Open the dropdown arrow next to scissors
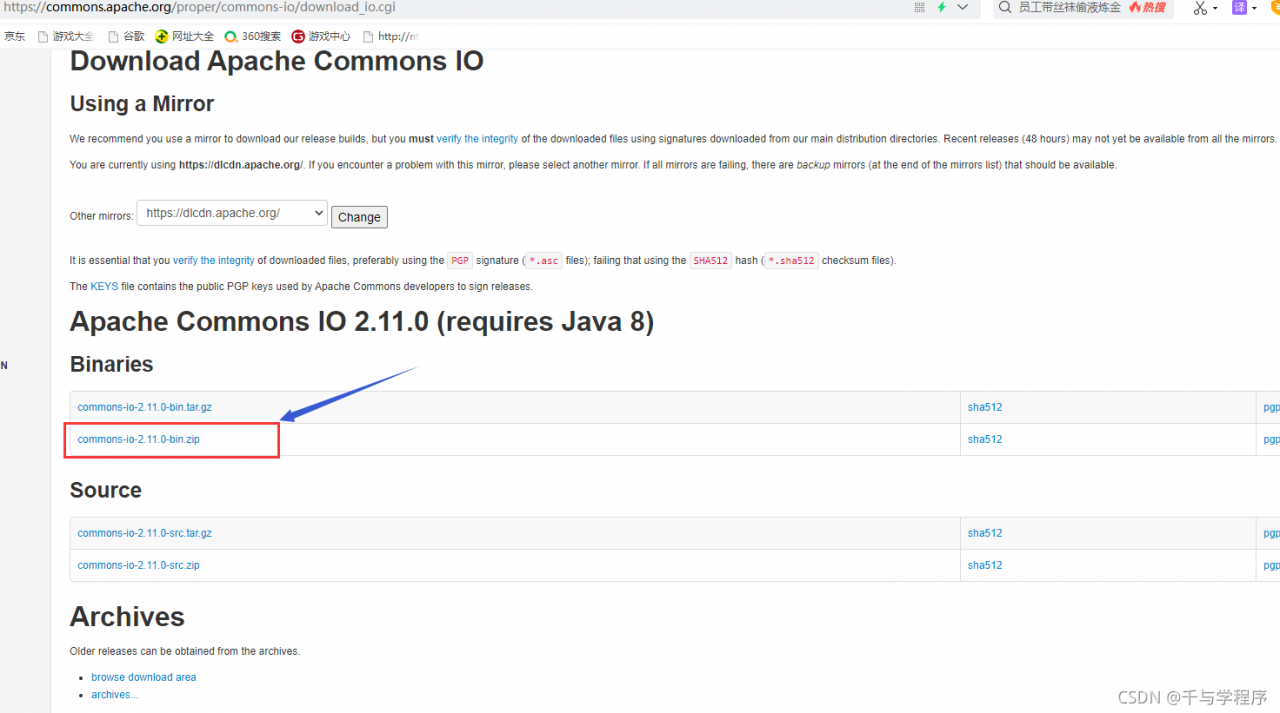This screenshot has height=713, width=1280. (1215, 8)
